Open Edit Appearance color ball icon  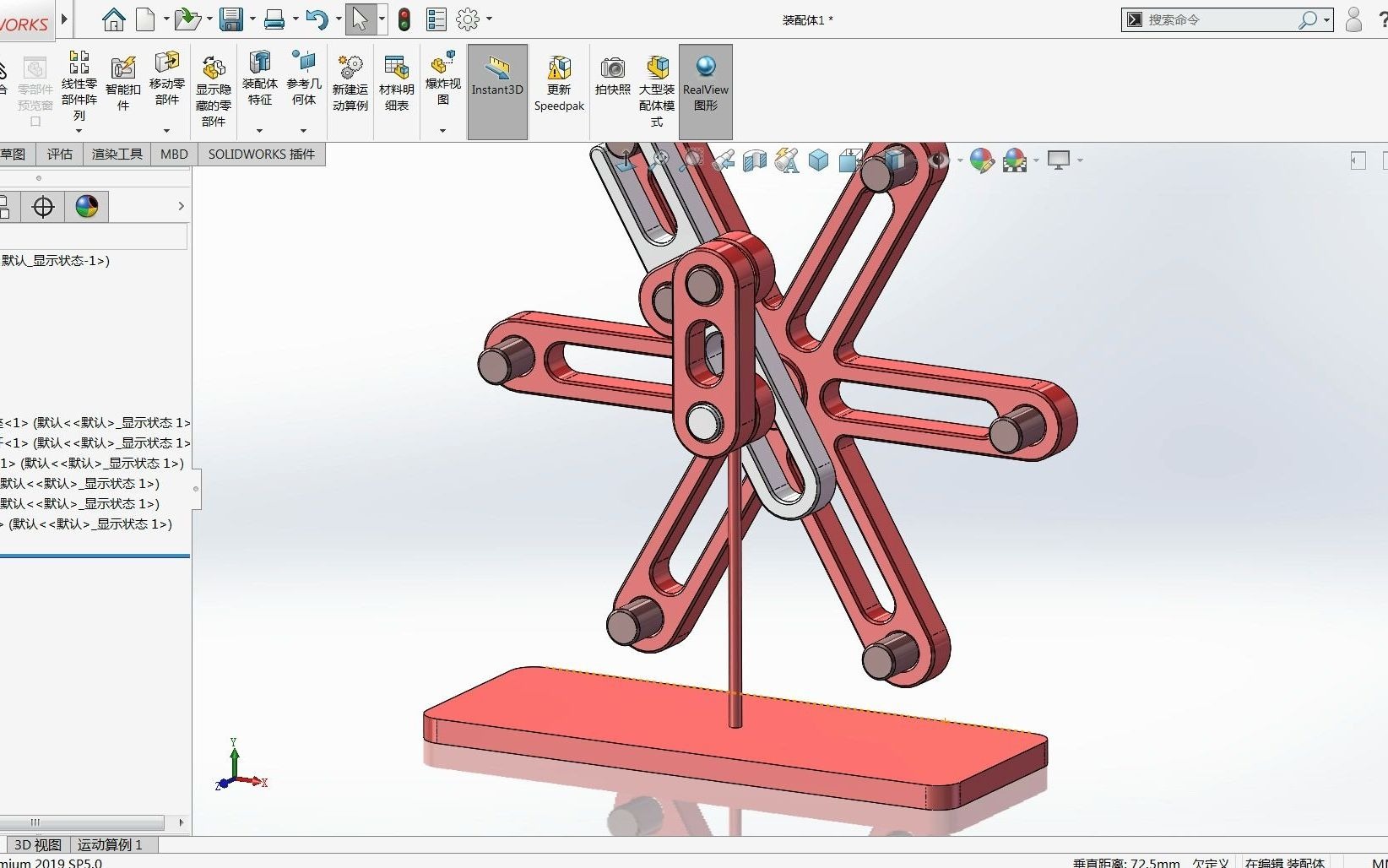tap(981, 160)
